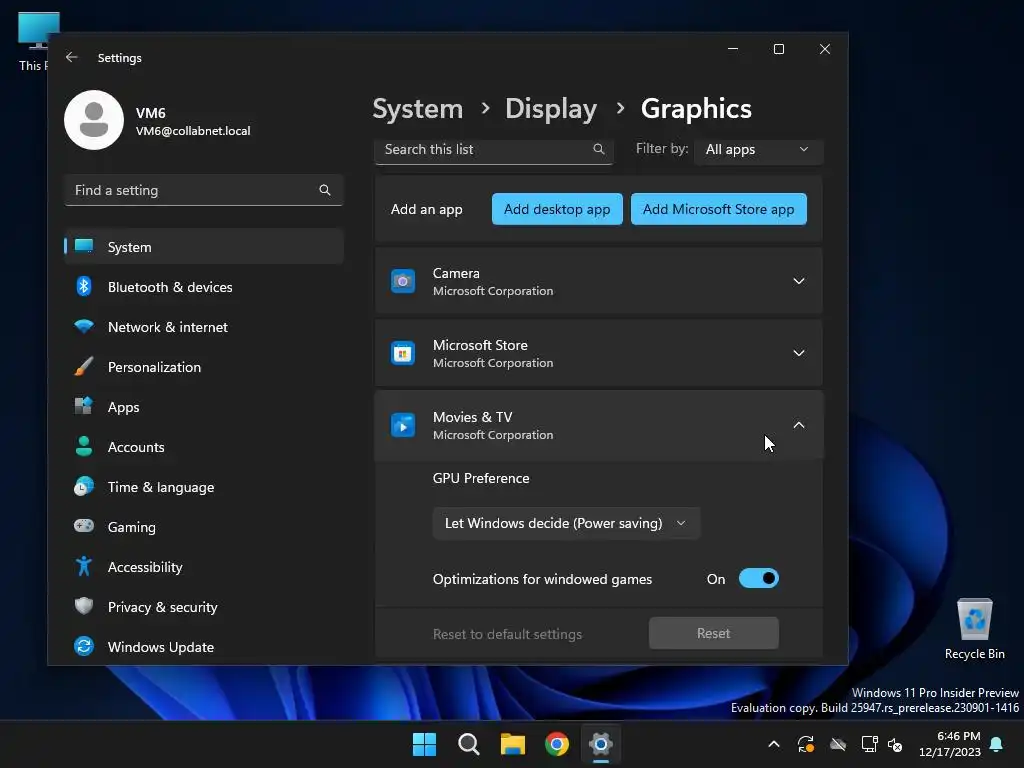Open Network & internet settings
This screenshot has height=768, width=1024.
[x=204, y=327]
